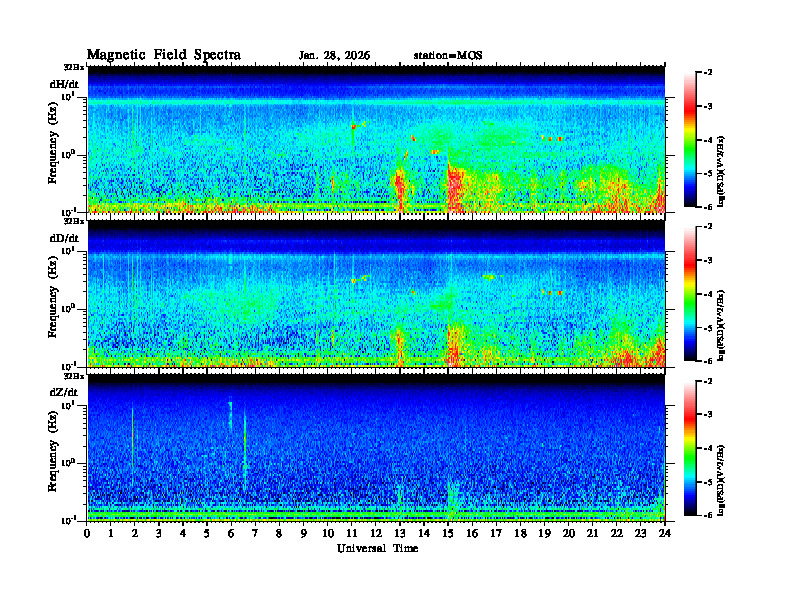Click hour 9 on the time axis
Viewport: 792px width, 612px height.
click(x=304, y=534)
